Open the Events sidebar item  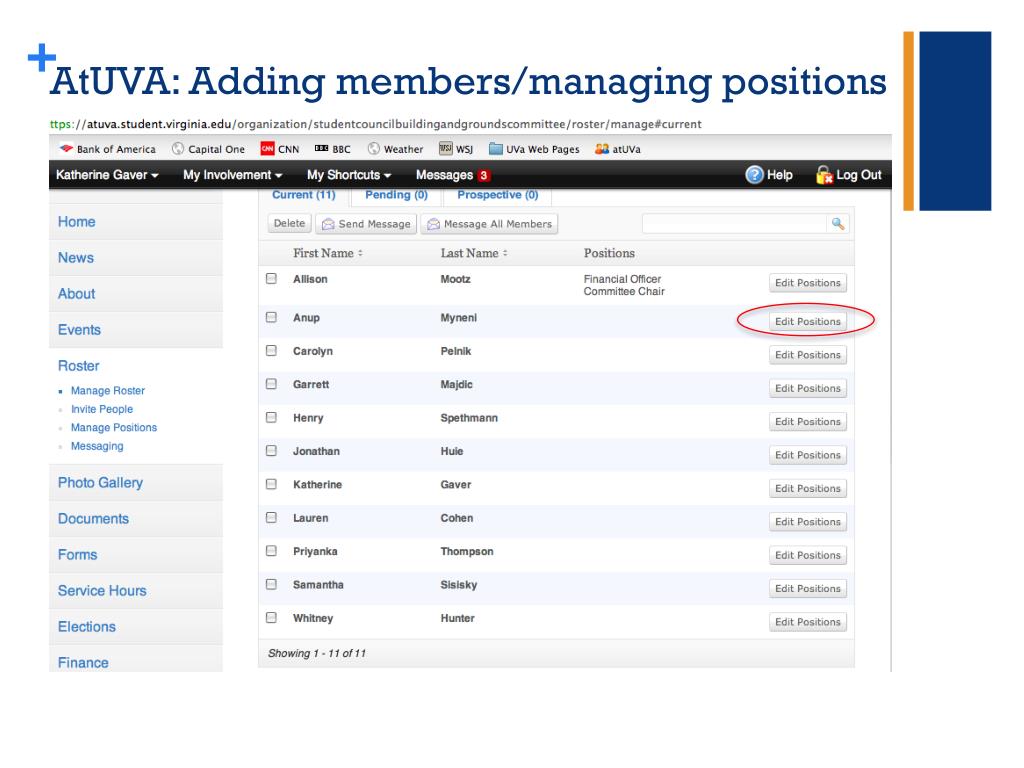pos(136,329)
